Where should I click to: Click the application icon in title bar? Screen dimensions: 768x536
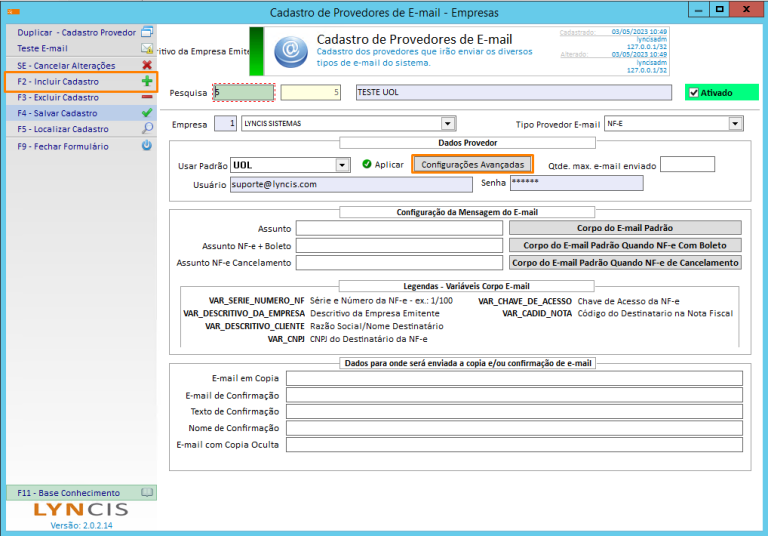[13, 12]
